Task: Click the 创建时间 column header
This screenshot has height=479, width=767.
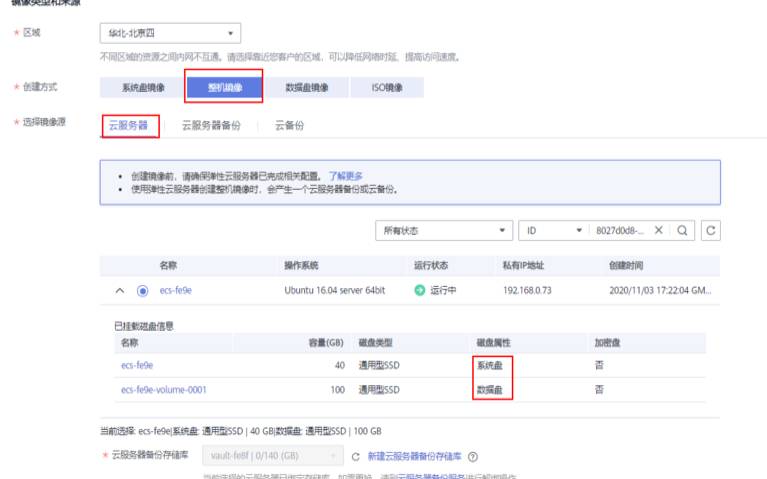Action: click(626, 265)
